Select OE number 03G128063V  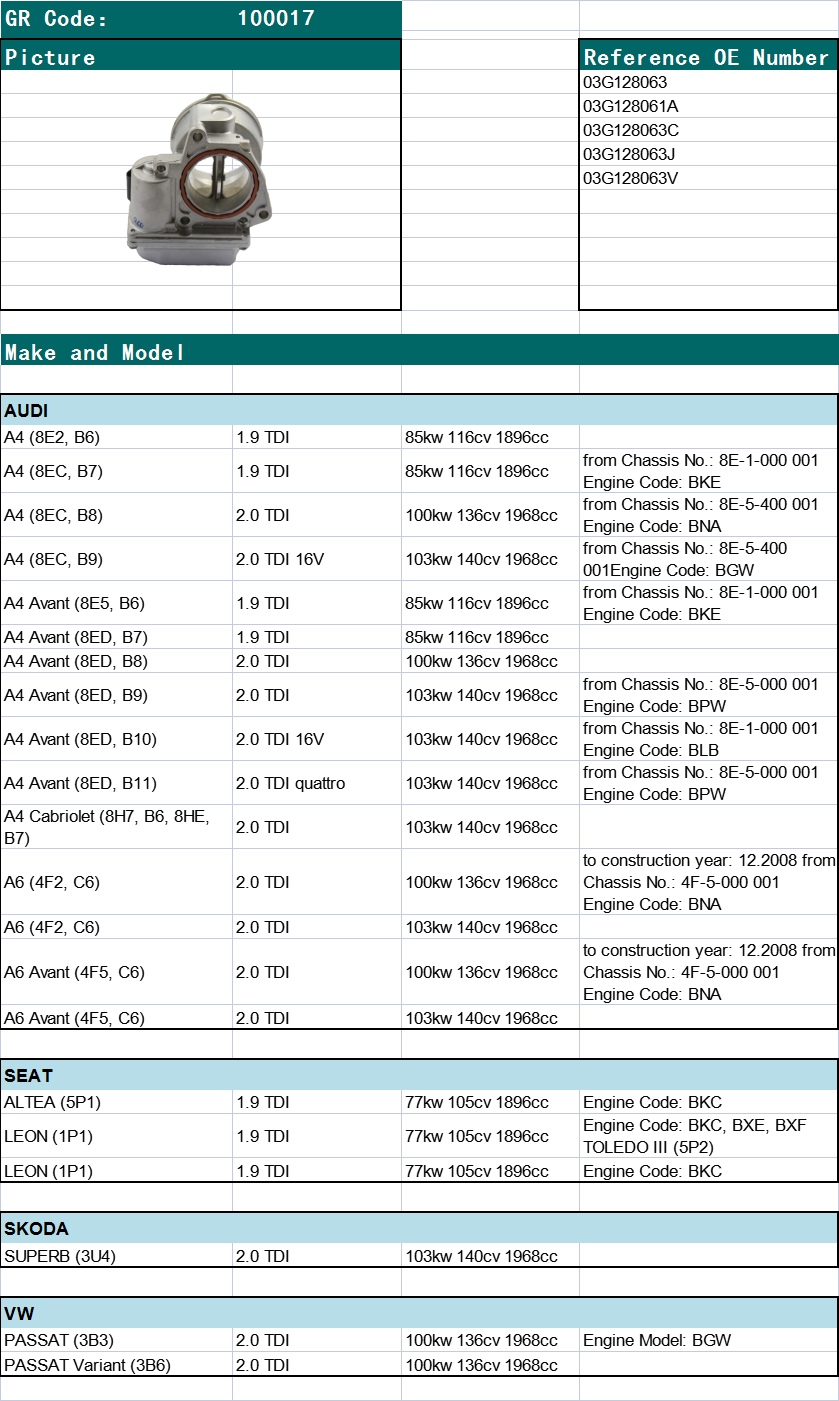[708, 178]
